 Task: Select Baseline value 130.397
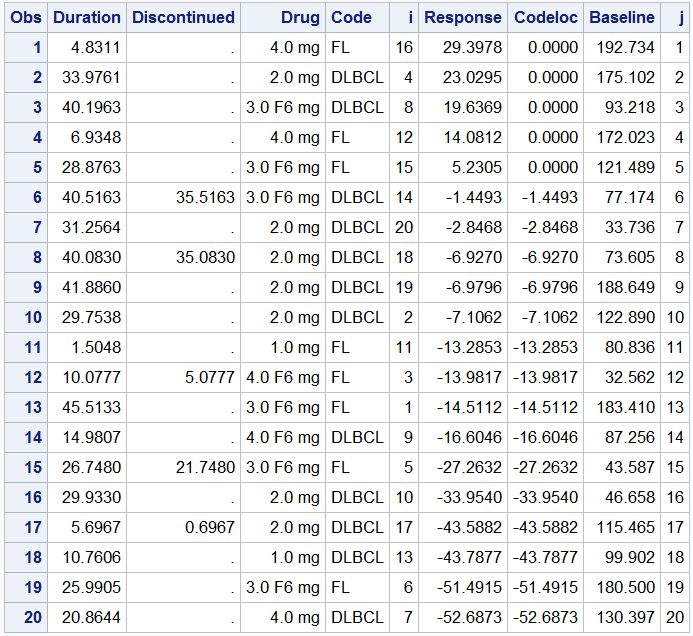625,617
